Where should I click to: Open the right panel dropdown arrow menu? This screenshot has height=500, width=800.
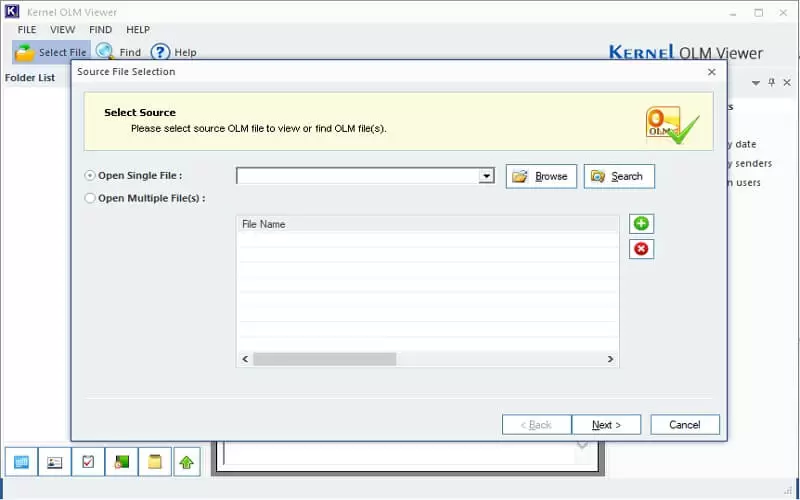pos(756,83)
